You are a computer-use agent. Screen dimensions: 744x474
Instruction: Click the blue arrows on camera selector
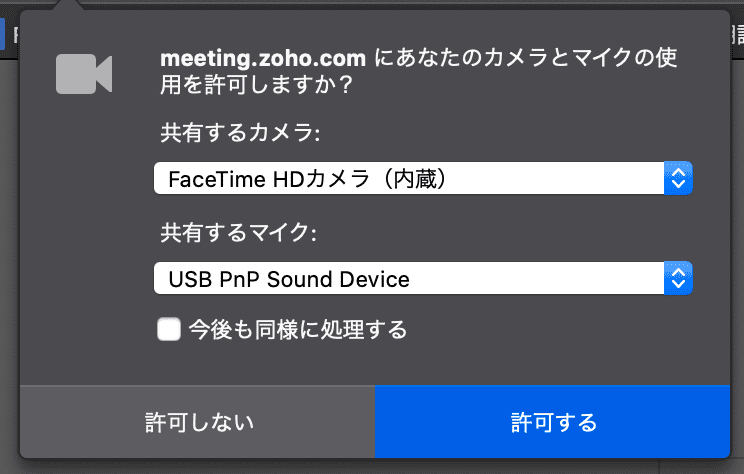[x=678, y=178]
